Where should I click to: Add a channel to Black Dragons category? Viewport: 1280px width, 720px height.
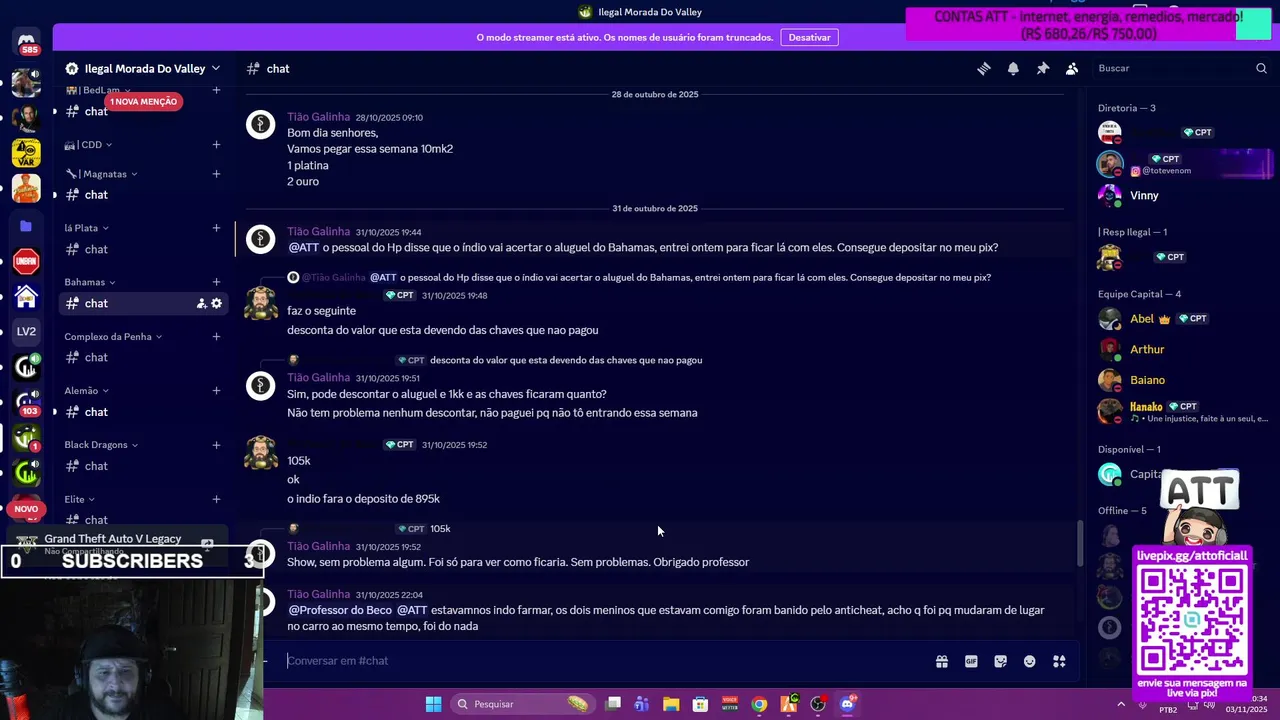click(216, 444)
